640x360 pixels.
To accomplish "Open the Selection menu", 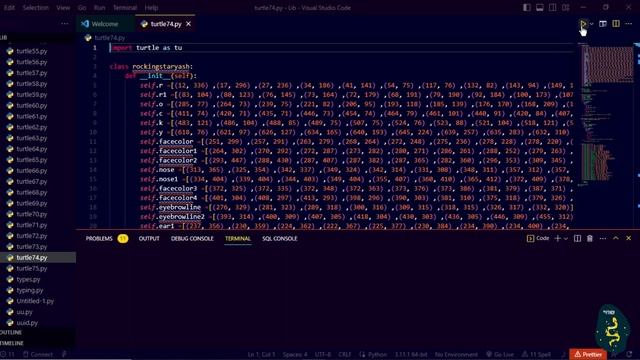I will pos(35,7).
